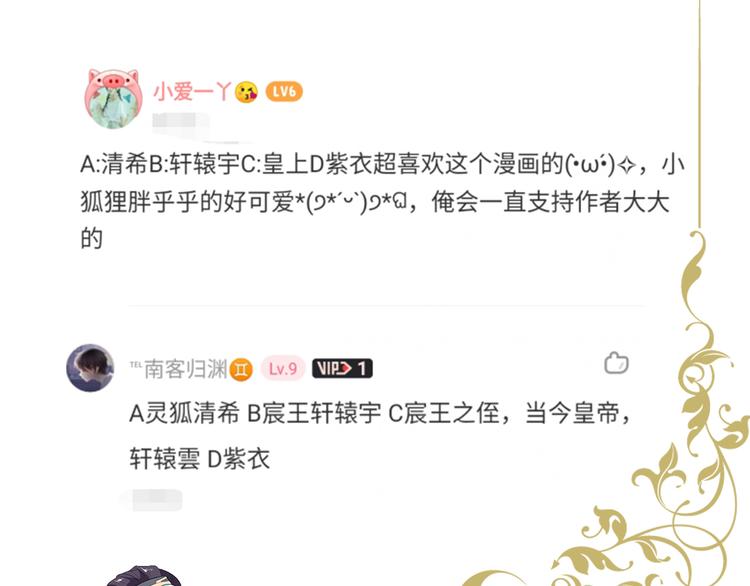The height and width of the screenshot is (586, 750).
Task: Click the blurred timestamp under 小爱一丫
Action: tap(181, 121)
